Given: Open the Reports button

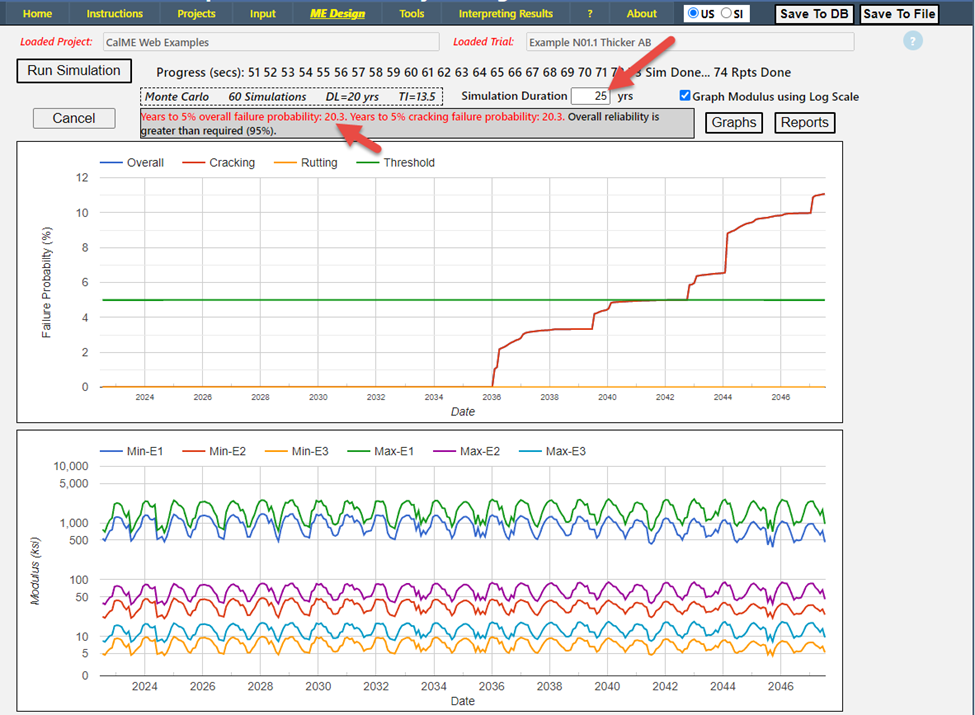Looking at the screenshot, I should coord(805,122).
